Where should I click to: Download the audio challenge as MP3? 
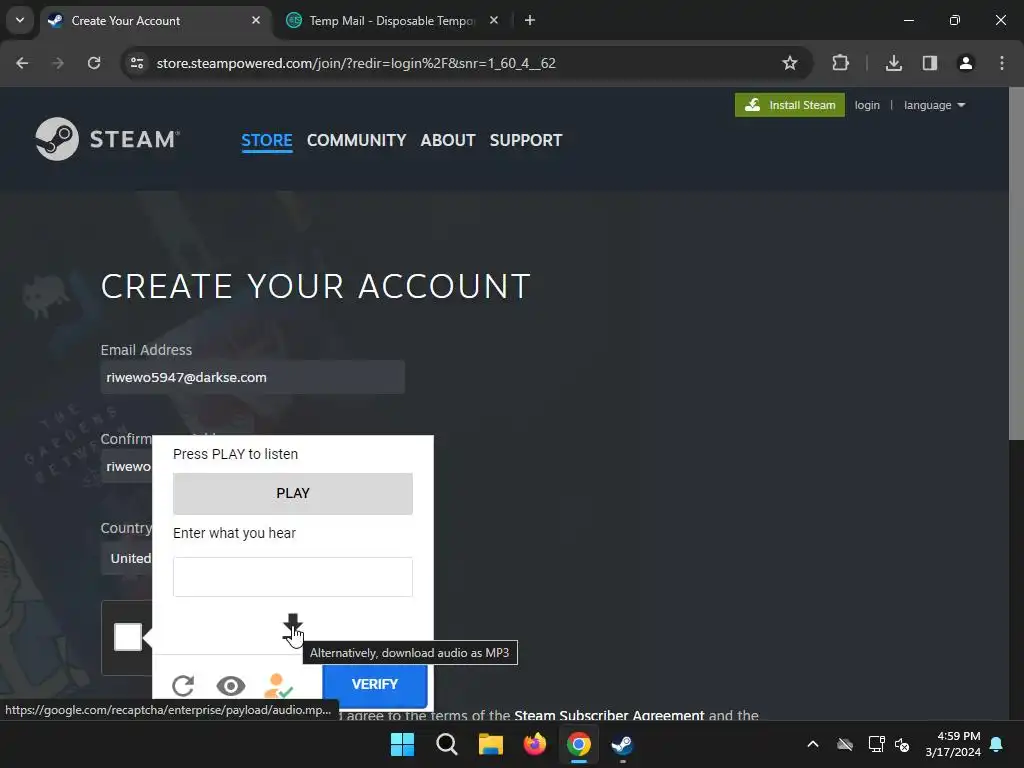pyautogui.click(x=293, y=626)
